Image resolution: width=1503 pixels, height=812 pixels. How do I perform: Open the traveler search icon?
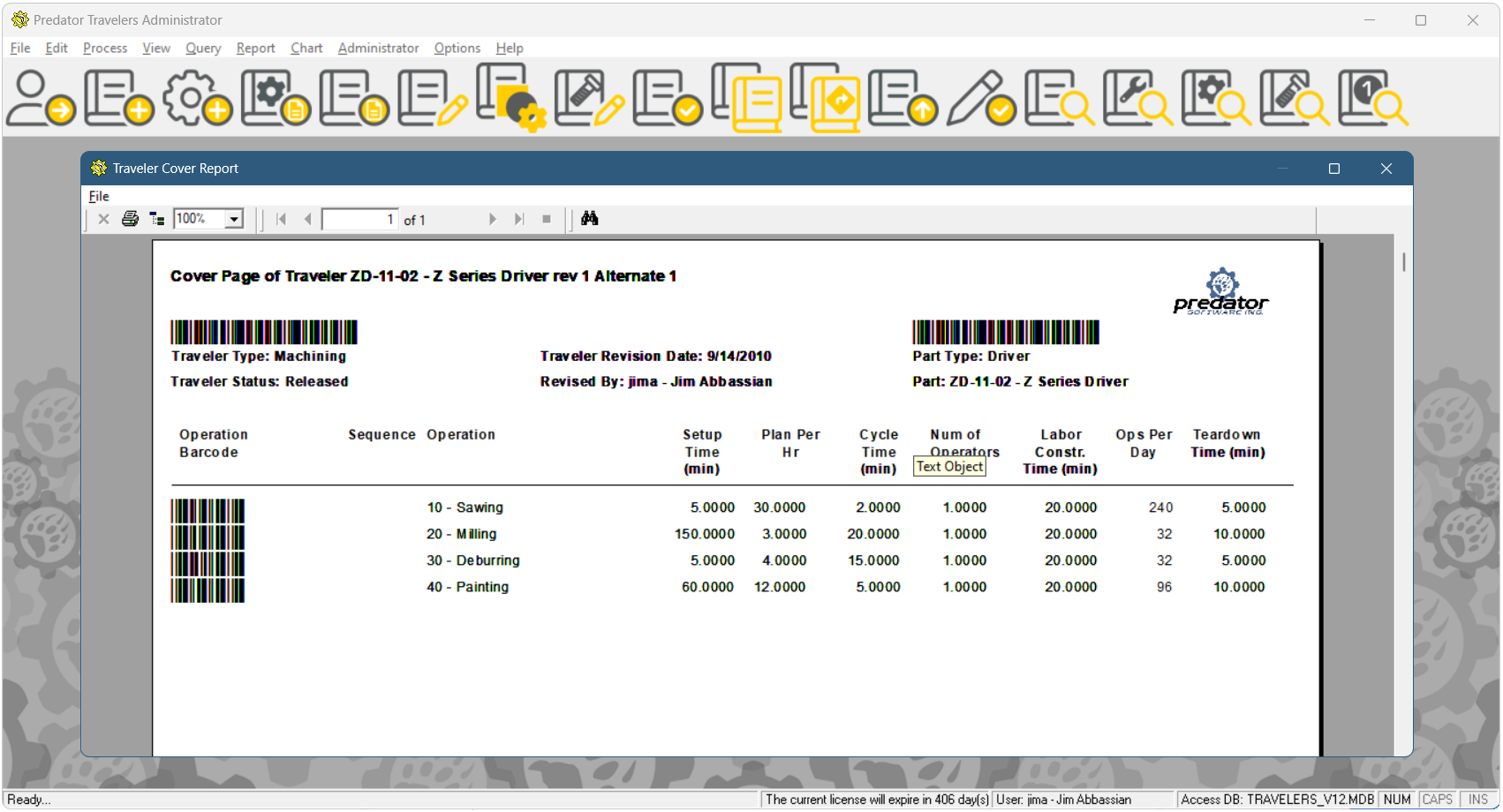pyautogui.click(x=1058, y=99)
